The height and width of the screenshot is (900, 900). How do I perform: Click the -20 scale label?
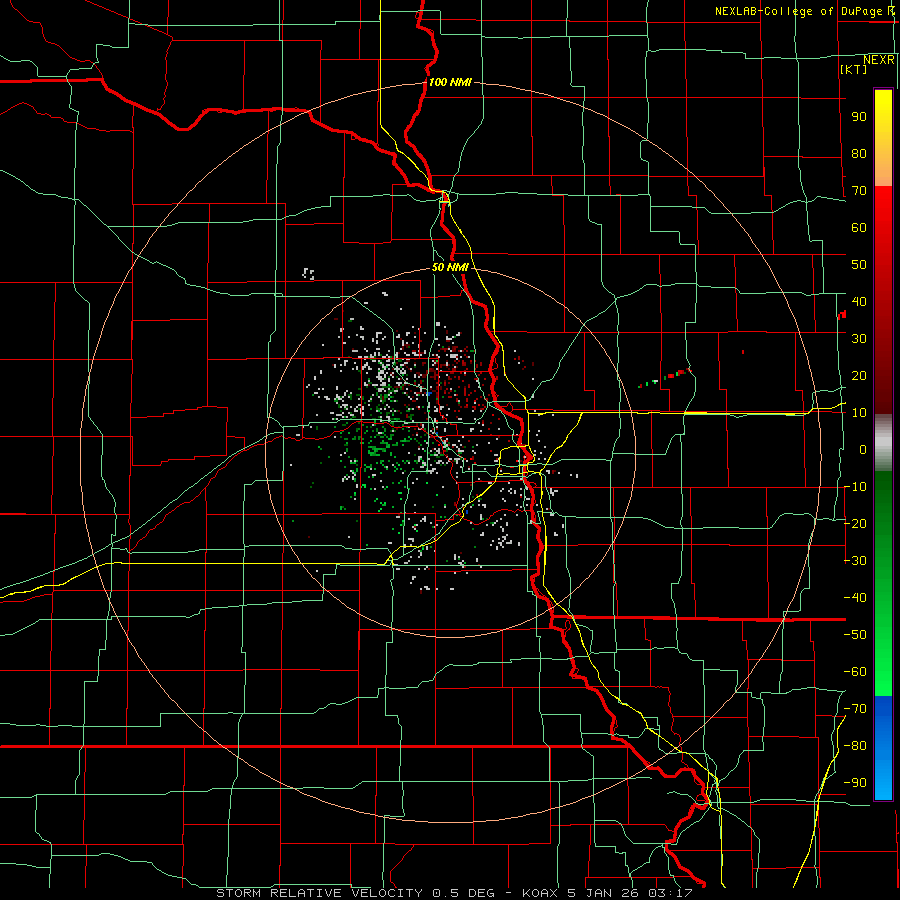tap(855, 524)
